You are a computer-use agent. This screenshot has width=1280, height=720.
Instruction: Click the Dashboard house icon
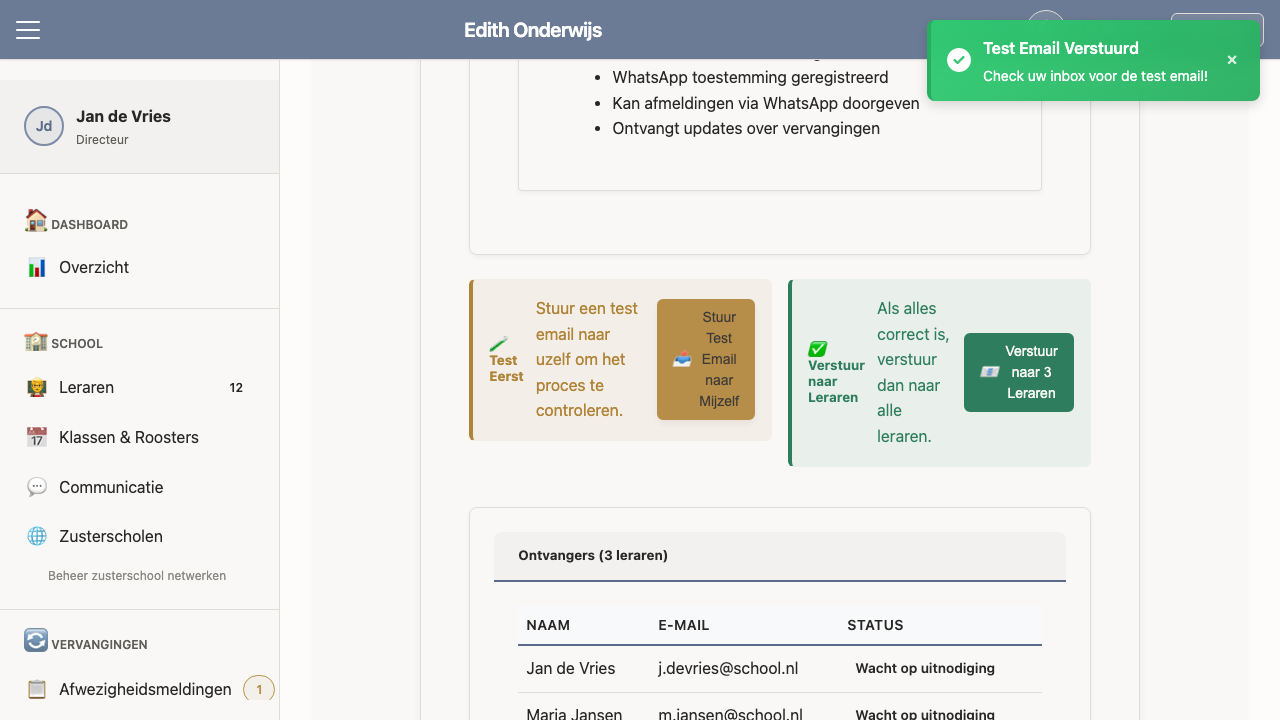[x=36, y=221]
